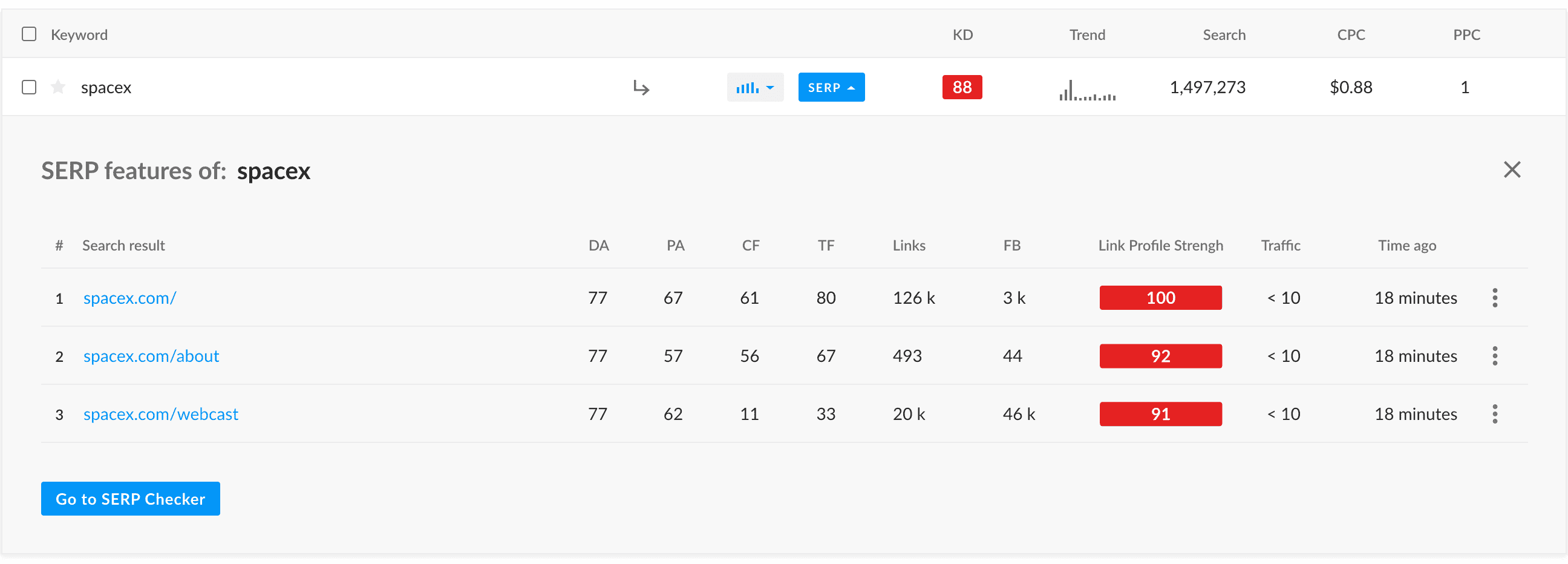The height and width of the screenshot is (564, 1568).
Task: Click the KD score 88 badge
Action: pos(962,87)
